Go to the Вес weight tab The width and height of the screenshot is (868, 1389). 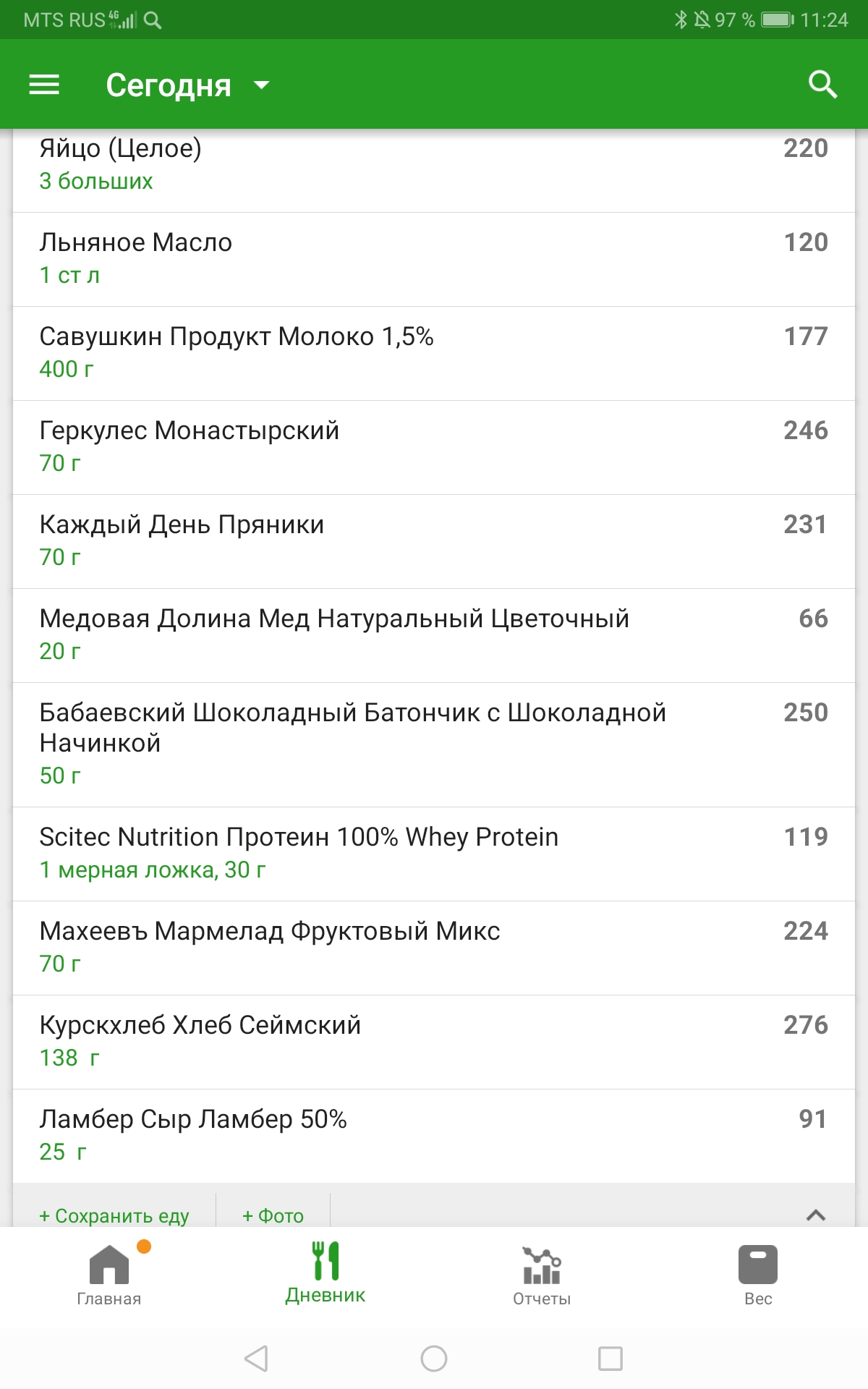758,1275
